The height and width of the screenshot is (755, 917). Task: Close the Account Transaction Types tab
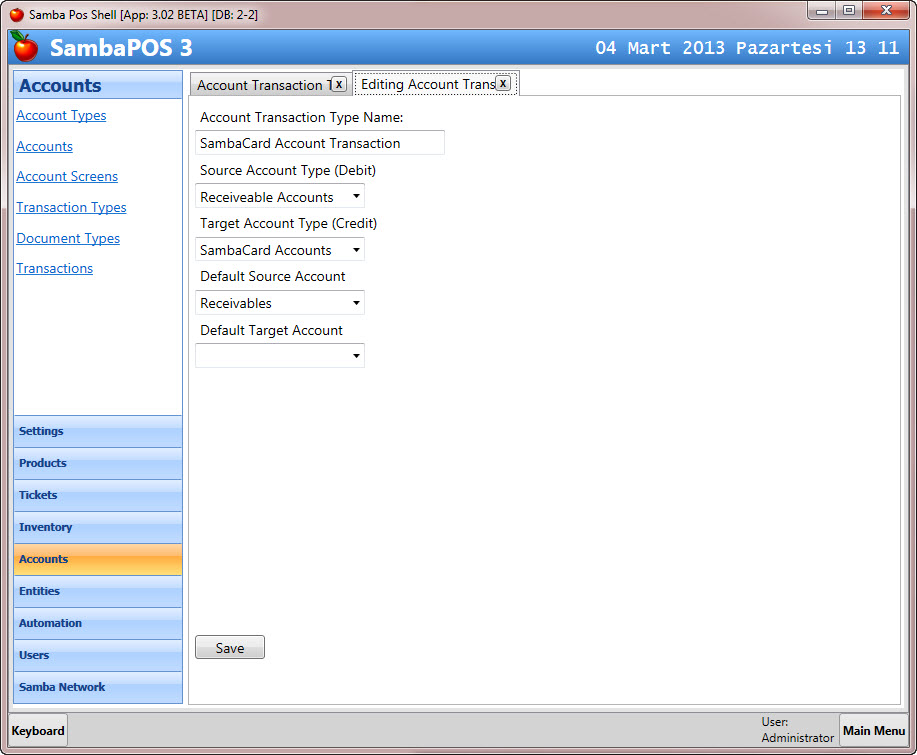point(339,85)
